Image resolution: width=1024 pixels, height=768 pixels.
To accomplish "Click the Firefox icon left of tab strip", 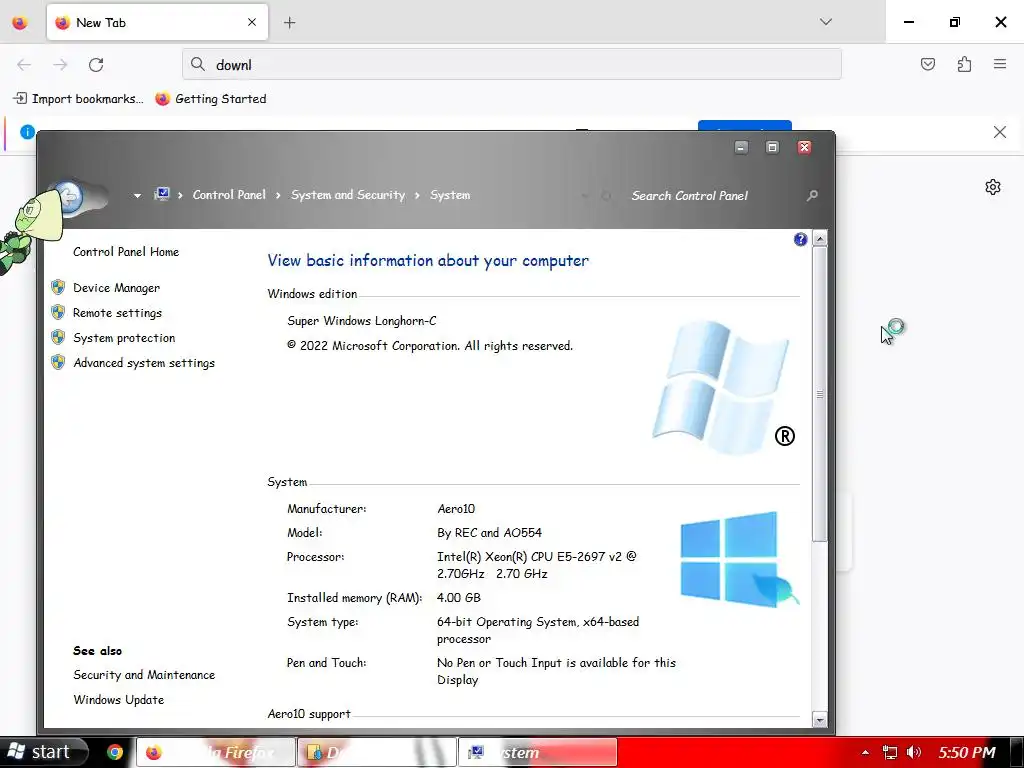I will pos(20,23).
